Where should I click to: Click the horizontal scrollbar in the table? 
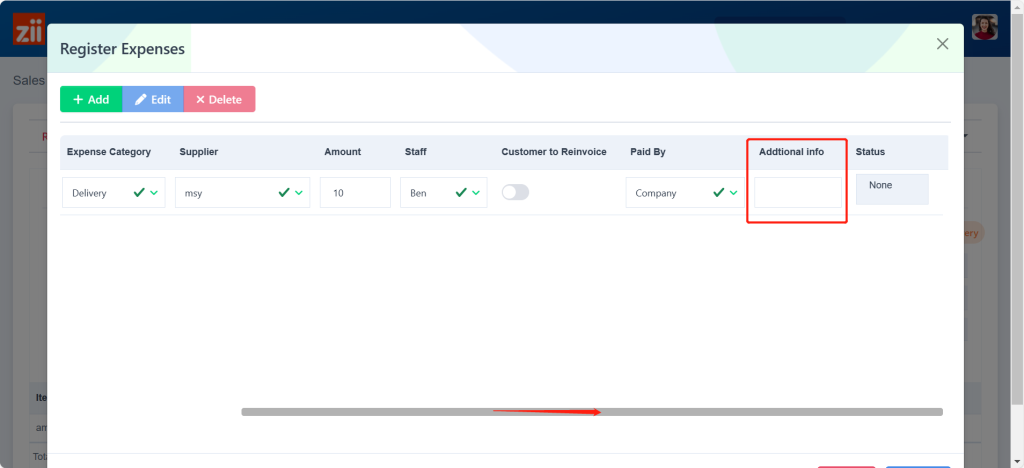point(591,412)
